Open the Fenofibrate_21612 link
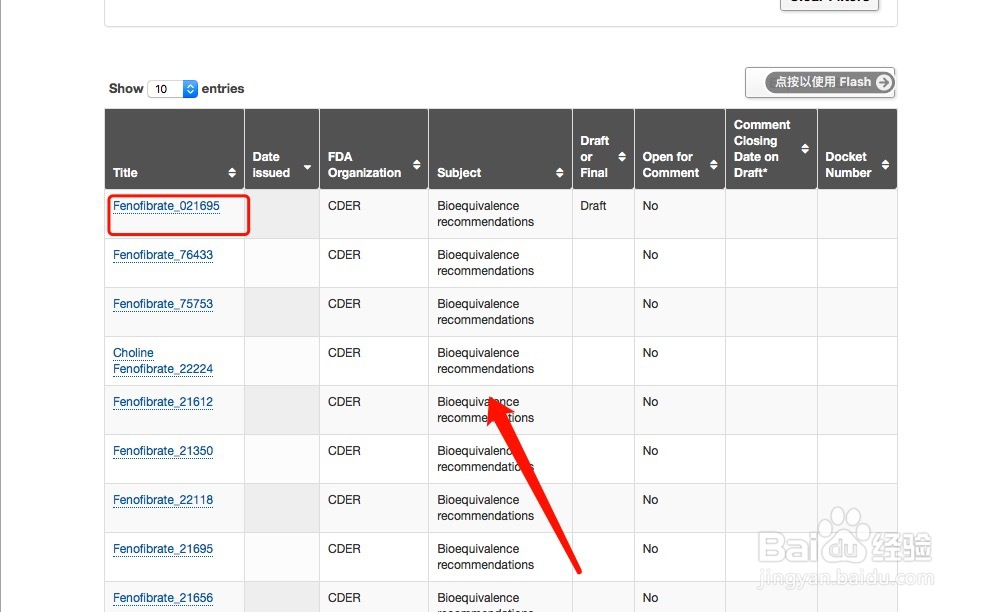Viewport: 987px width, 612px height. (163, 402)
